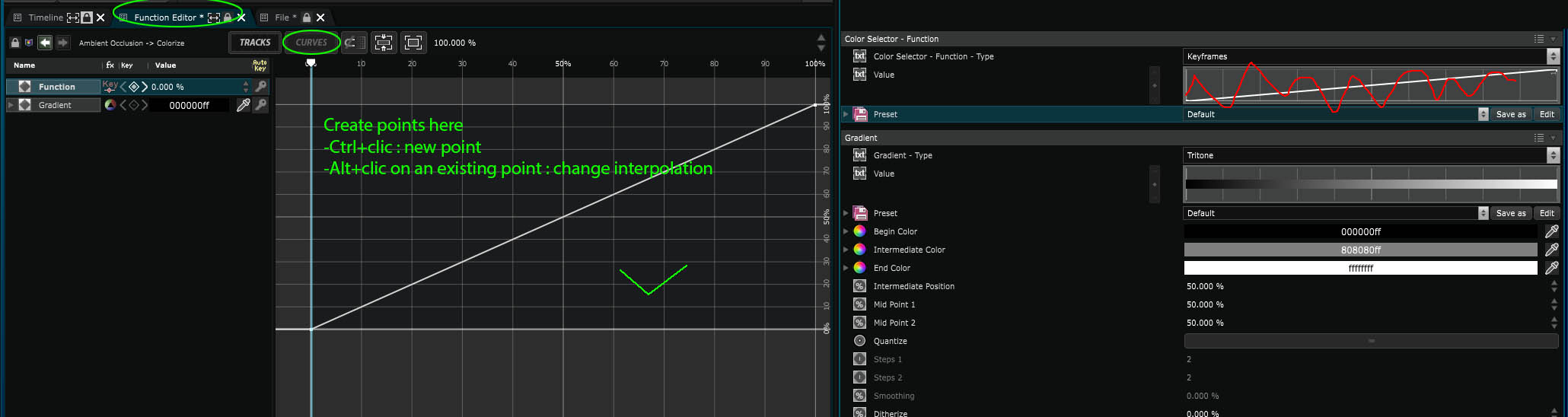This screenshot has width=1568, height=417.
Task: Pick Begin Color with eyedropper
Action: 1551,231
